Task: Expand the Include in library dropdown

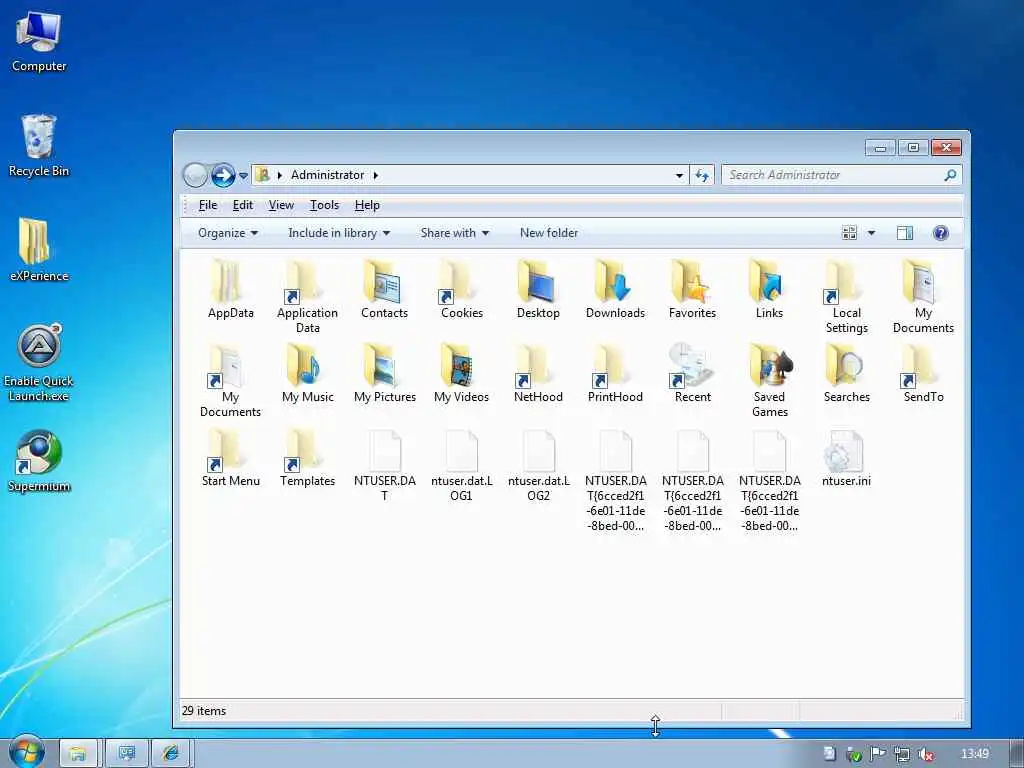Action: point(339,233)
